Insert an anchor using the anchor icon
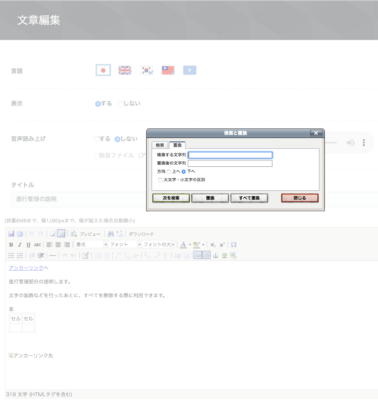The height and width of the screenshot is (400, 378). tap(215, 256)
